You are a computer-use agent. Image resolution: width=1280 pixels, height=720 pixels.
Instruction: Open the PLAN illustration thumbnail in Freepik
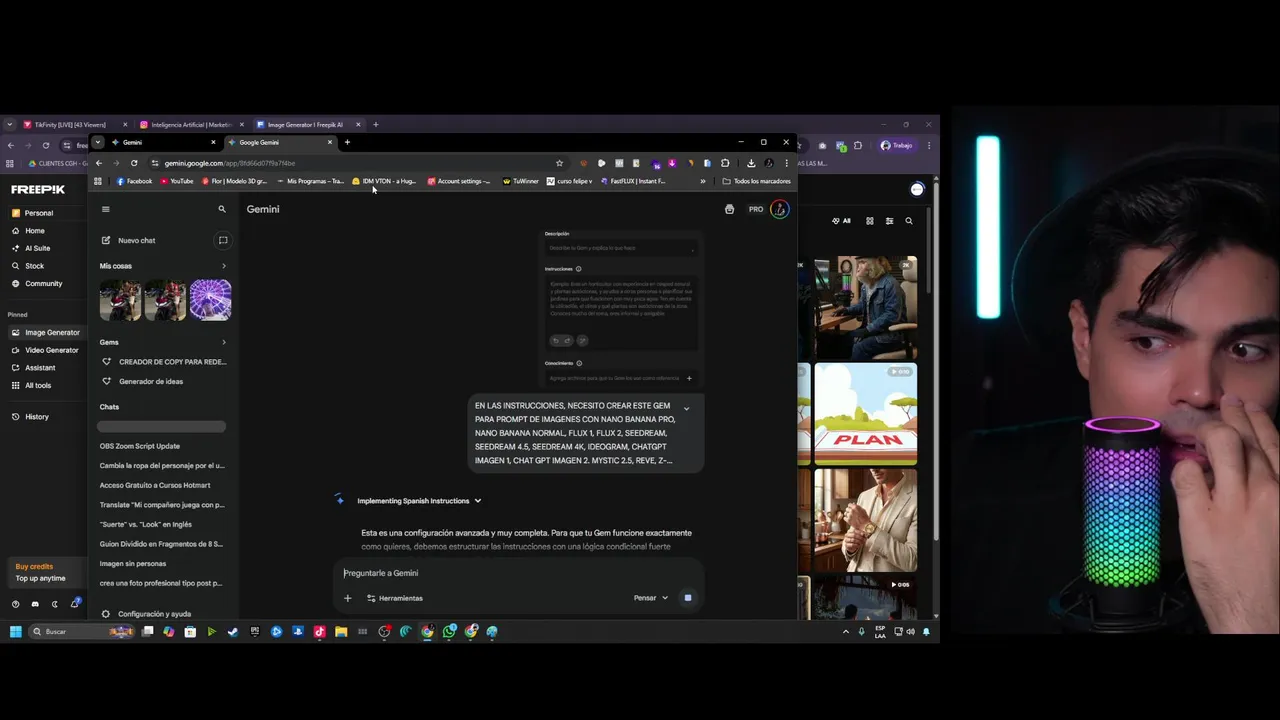pos(865,414)
